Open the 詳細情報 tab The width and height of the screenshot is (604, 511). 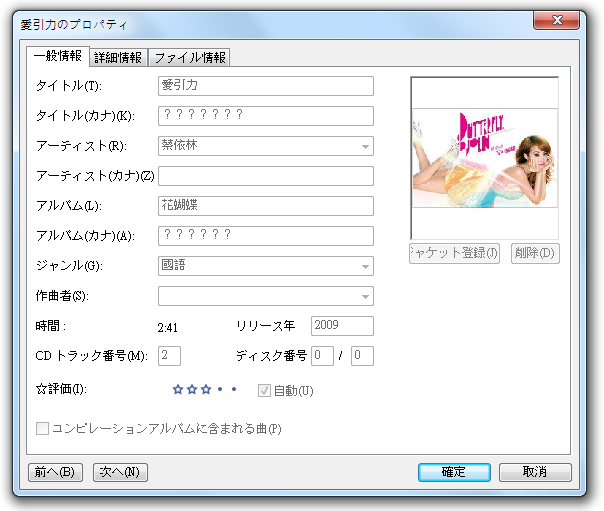click(118, 58)
